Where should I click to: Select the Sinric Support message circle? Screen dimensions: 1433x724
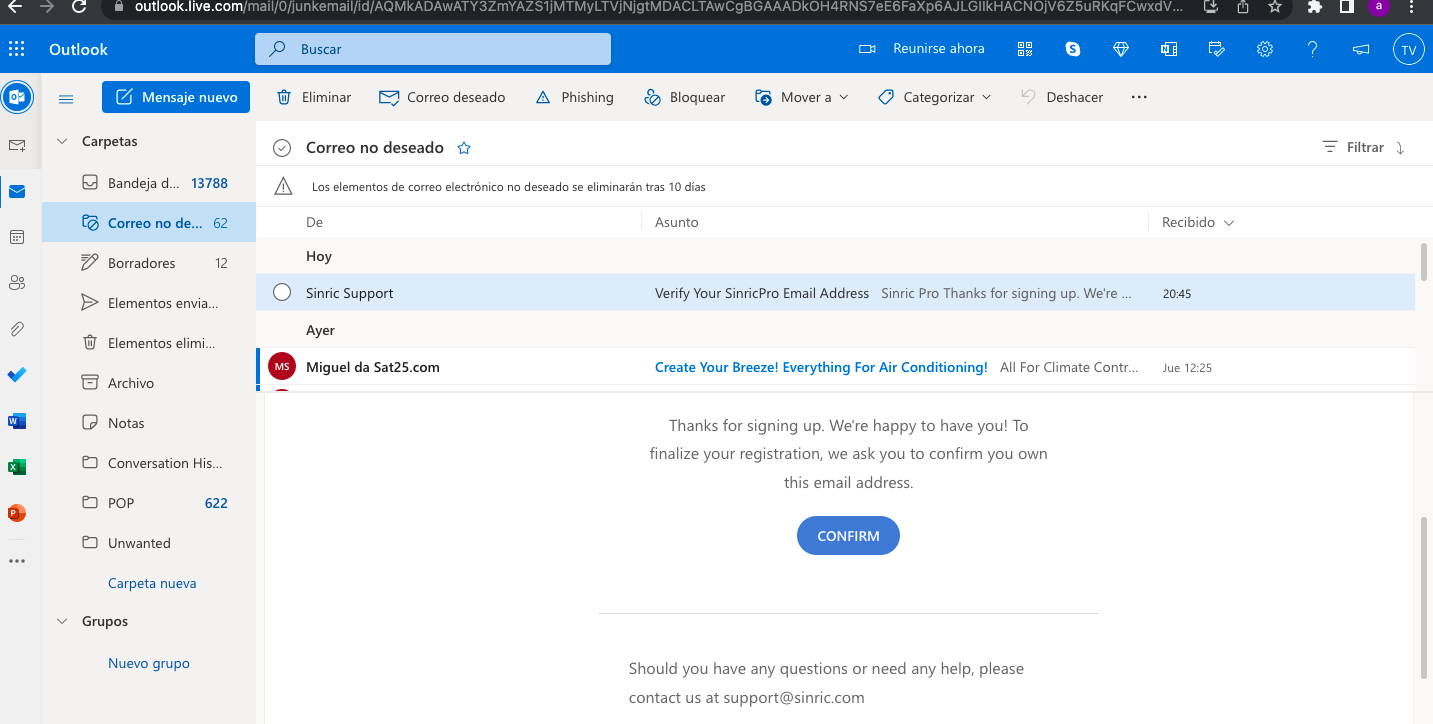point(282,292)
